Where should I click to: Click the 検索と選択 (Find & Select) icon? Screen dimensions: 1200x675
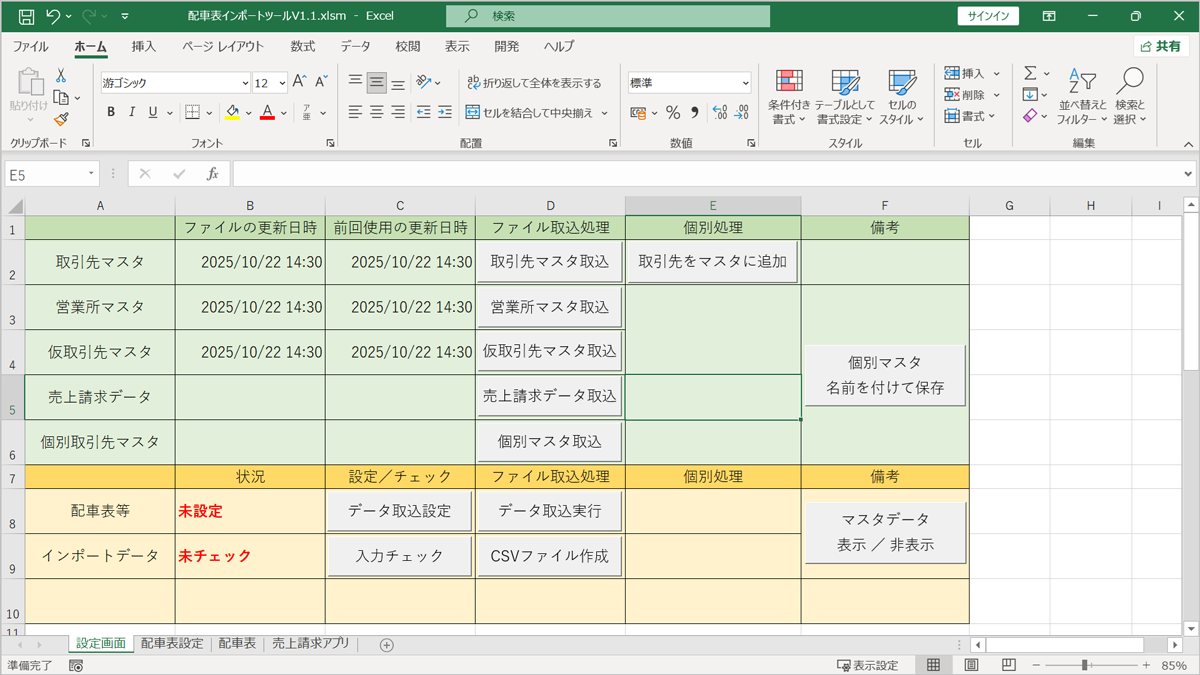[x=1129, y=95]
